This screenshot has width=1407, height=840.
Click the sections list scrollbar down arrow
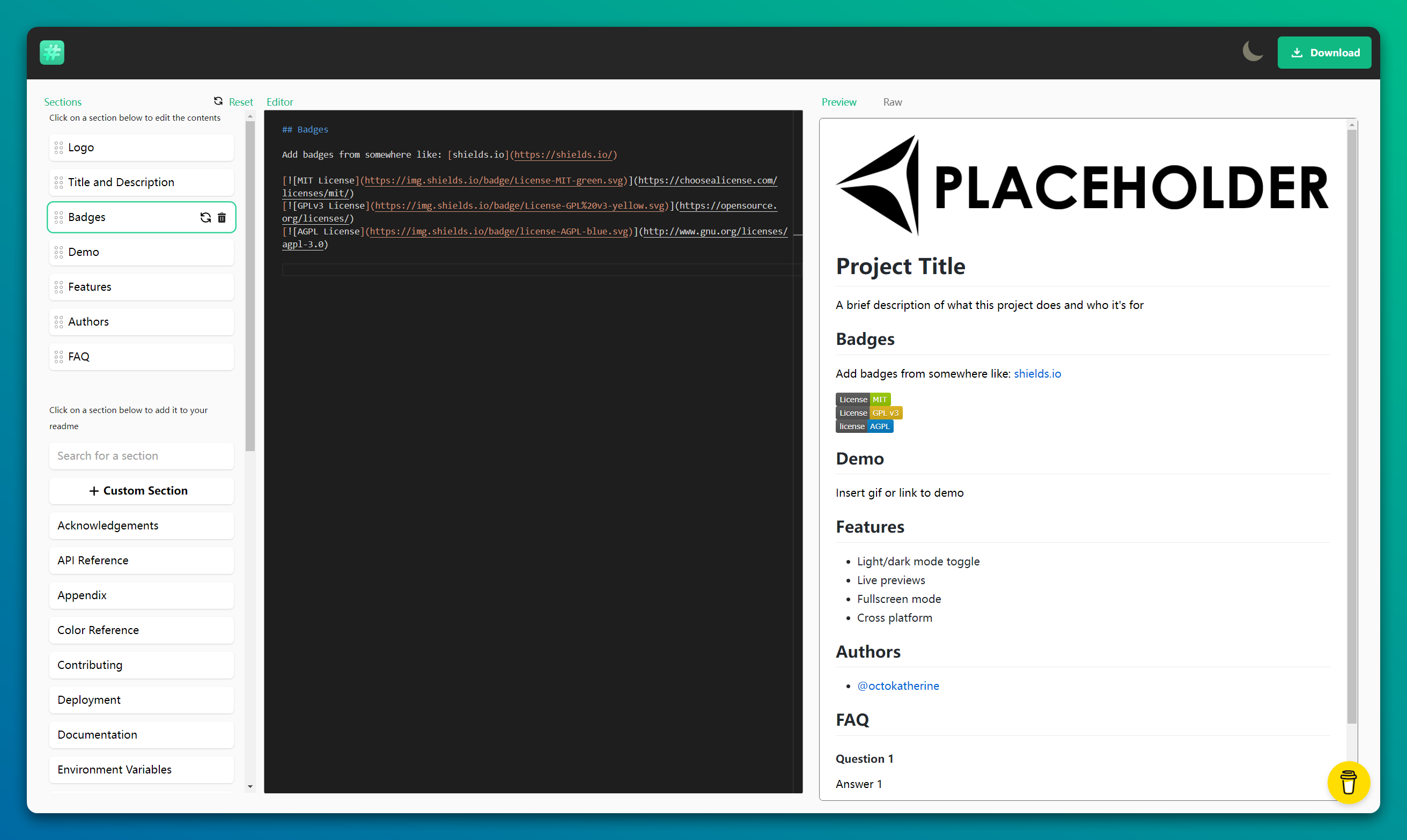pos(250,787)
